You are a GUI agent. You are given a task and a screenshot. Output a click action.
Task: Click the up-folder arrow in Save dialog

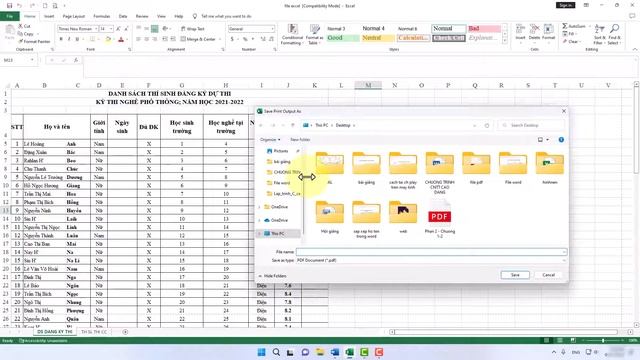pyautogui.click(x=292, y=125)
